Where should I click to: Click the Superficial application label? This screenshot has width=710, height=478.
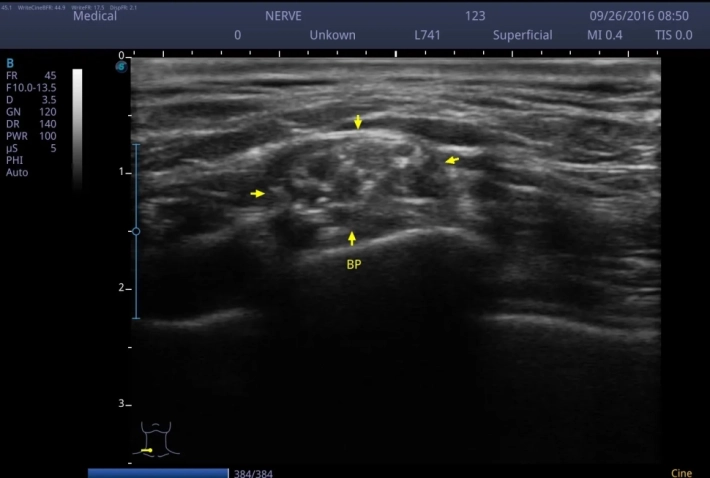522,35
